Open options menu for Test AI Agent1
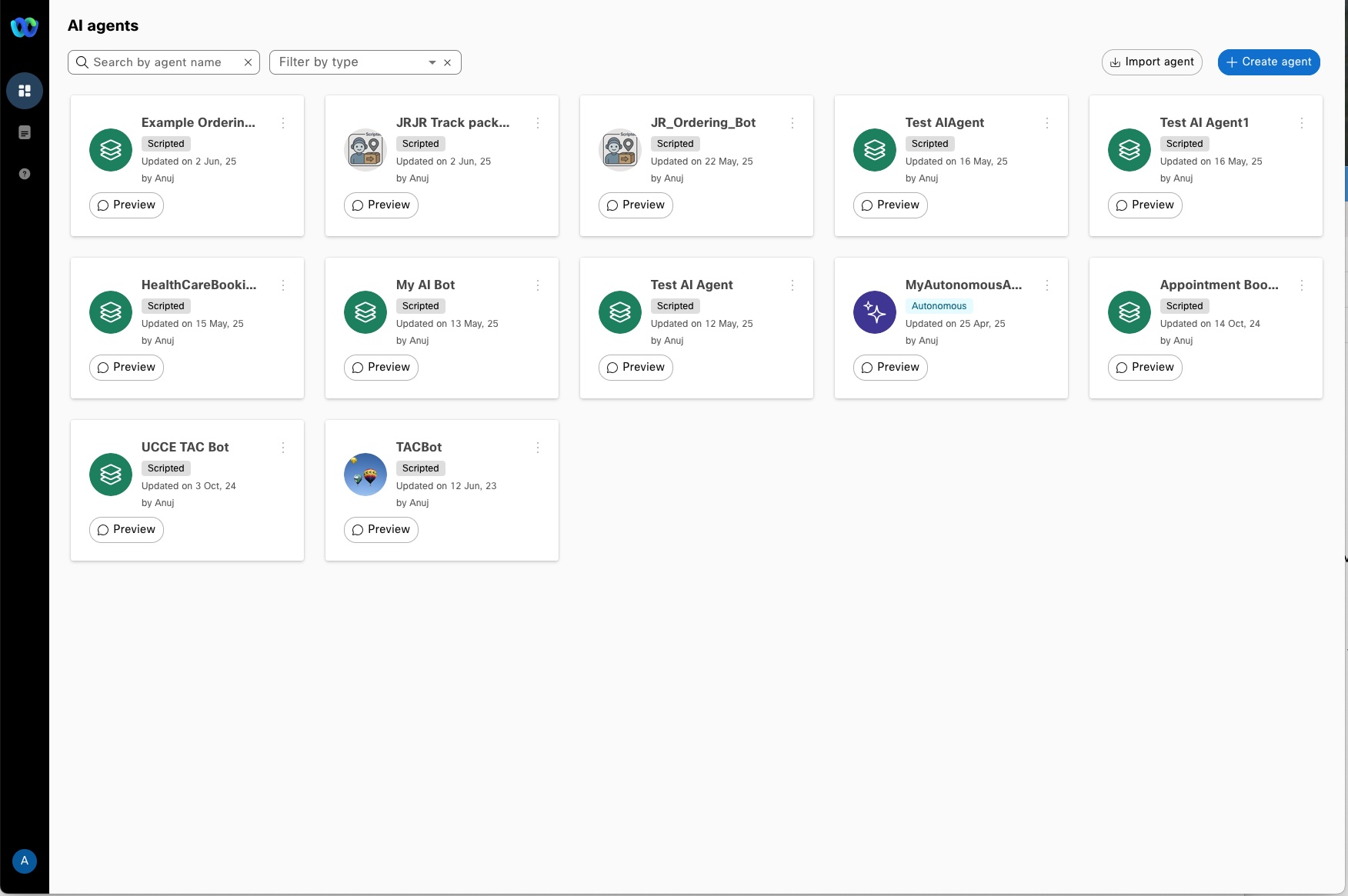 click(x=1302, y=123)
